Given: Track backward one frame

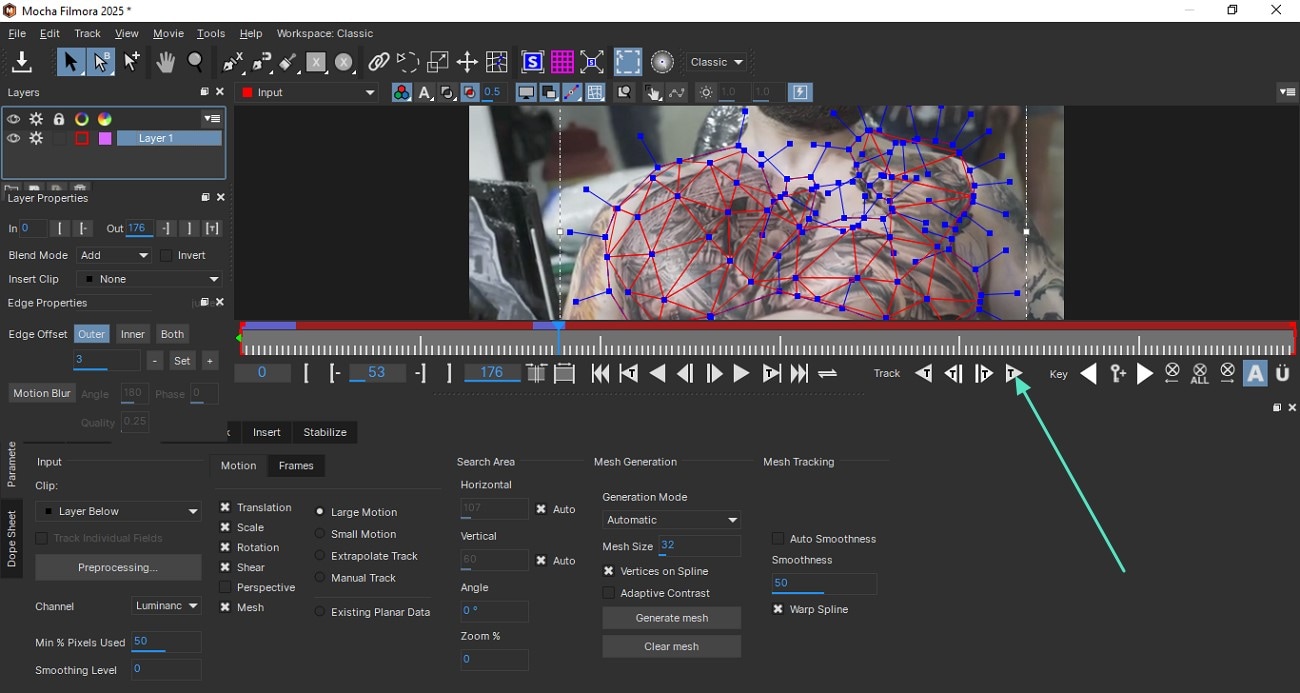Looking at the screenshot, I should coord(954,374).
